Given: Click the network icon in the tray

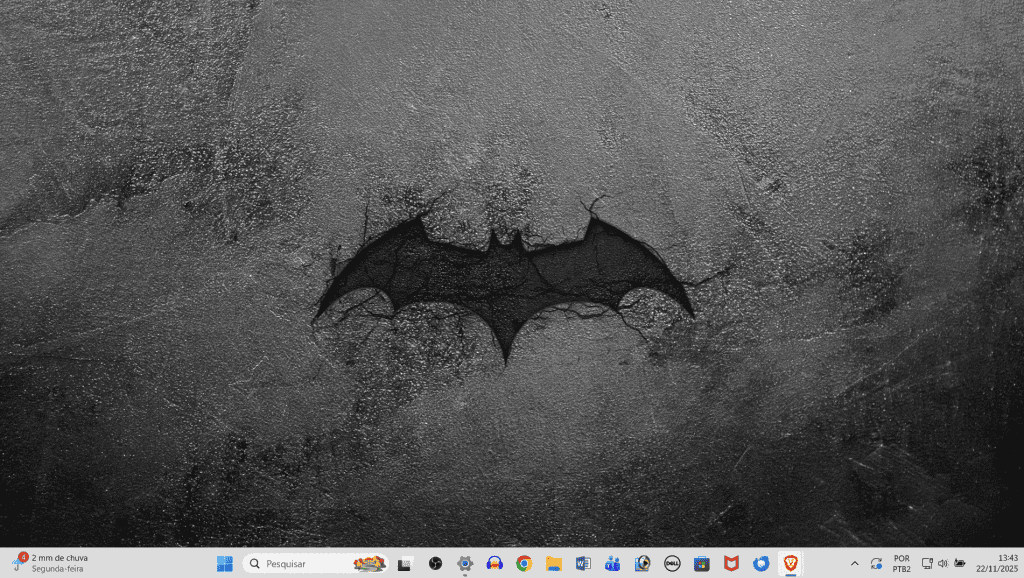Looking at the screenshot, I should (x=927, y=563).
